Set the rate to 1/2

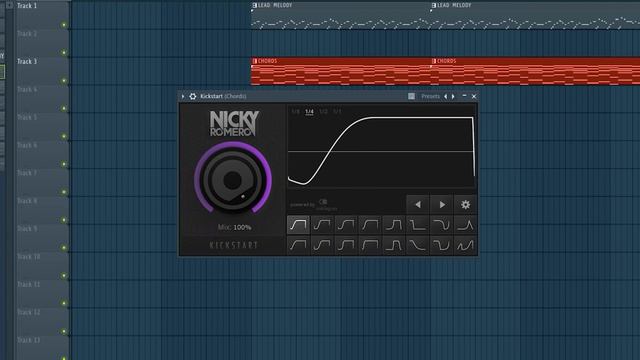pos(323,111)
